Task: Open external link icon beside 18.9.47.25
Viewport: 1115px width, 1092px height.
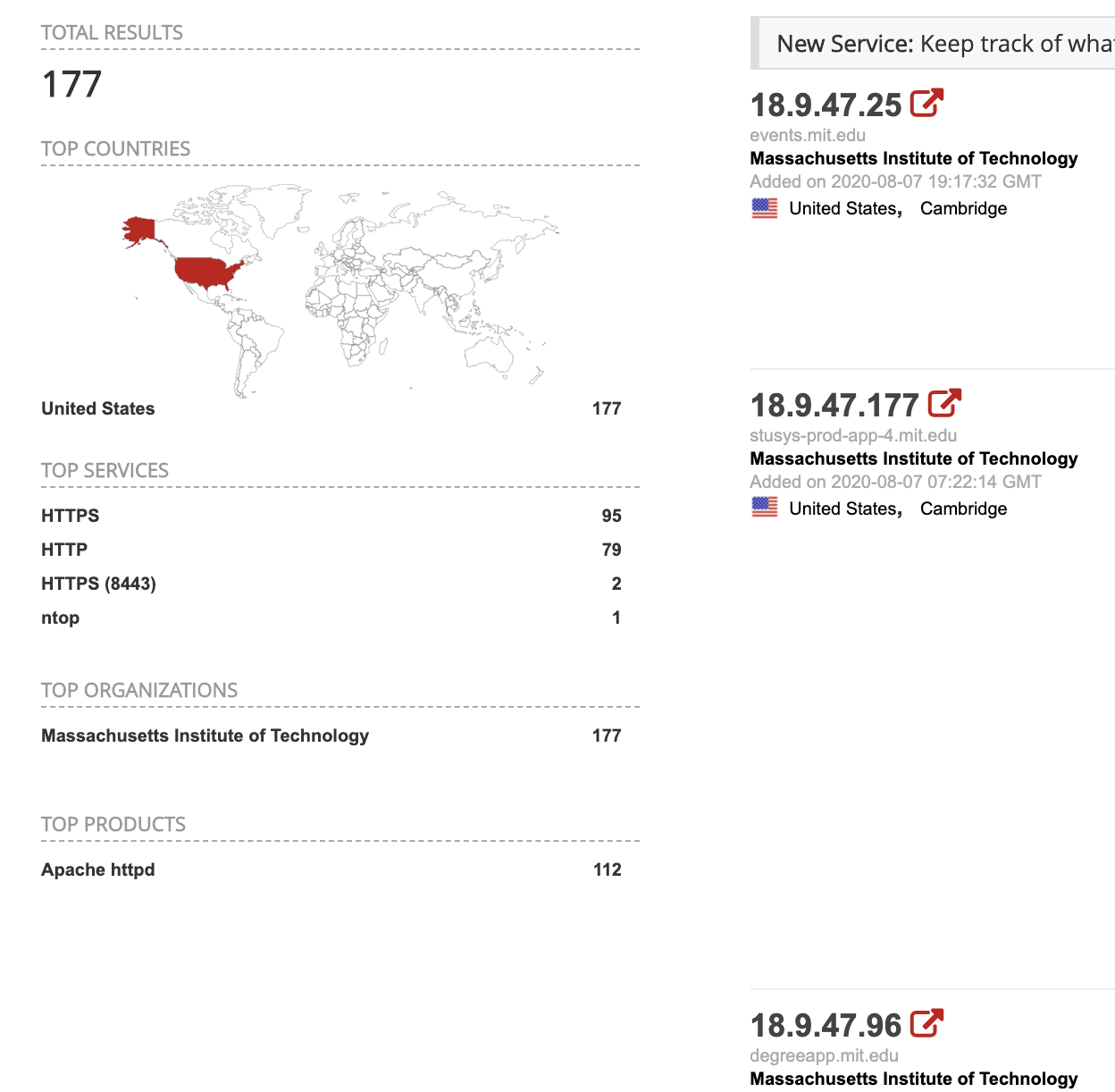Action: (926, 104)
